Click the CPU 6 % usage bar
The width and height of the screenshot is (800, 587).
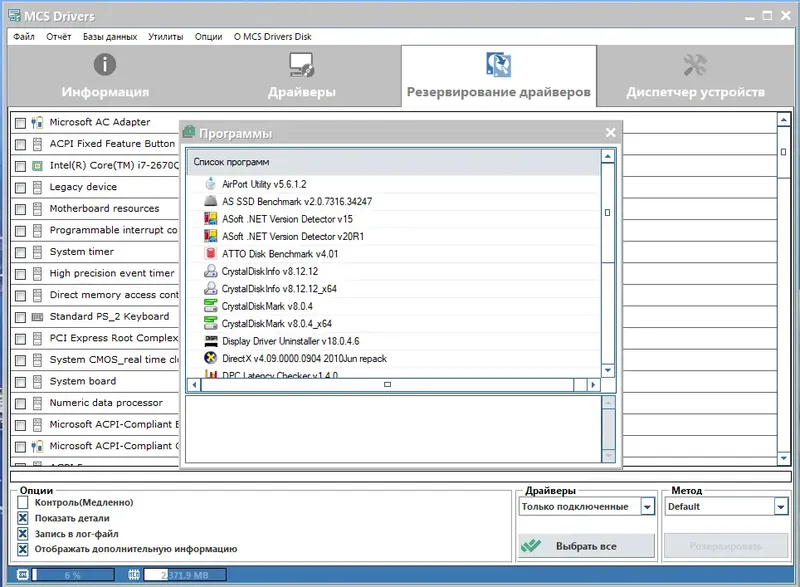[73, 575]
